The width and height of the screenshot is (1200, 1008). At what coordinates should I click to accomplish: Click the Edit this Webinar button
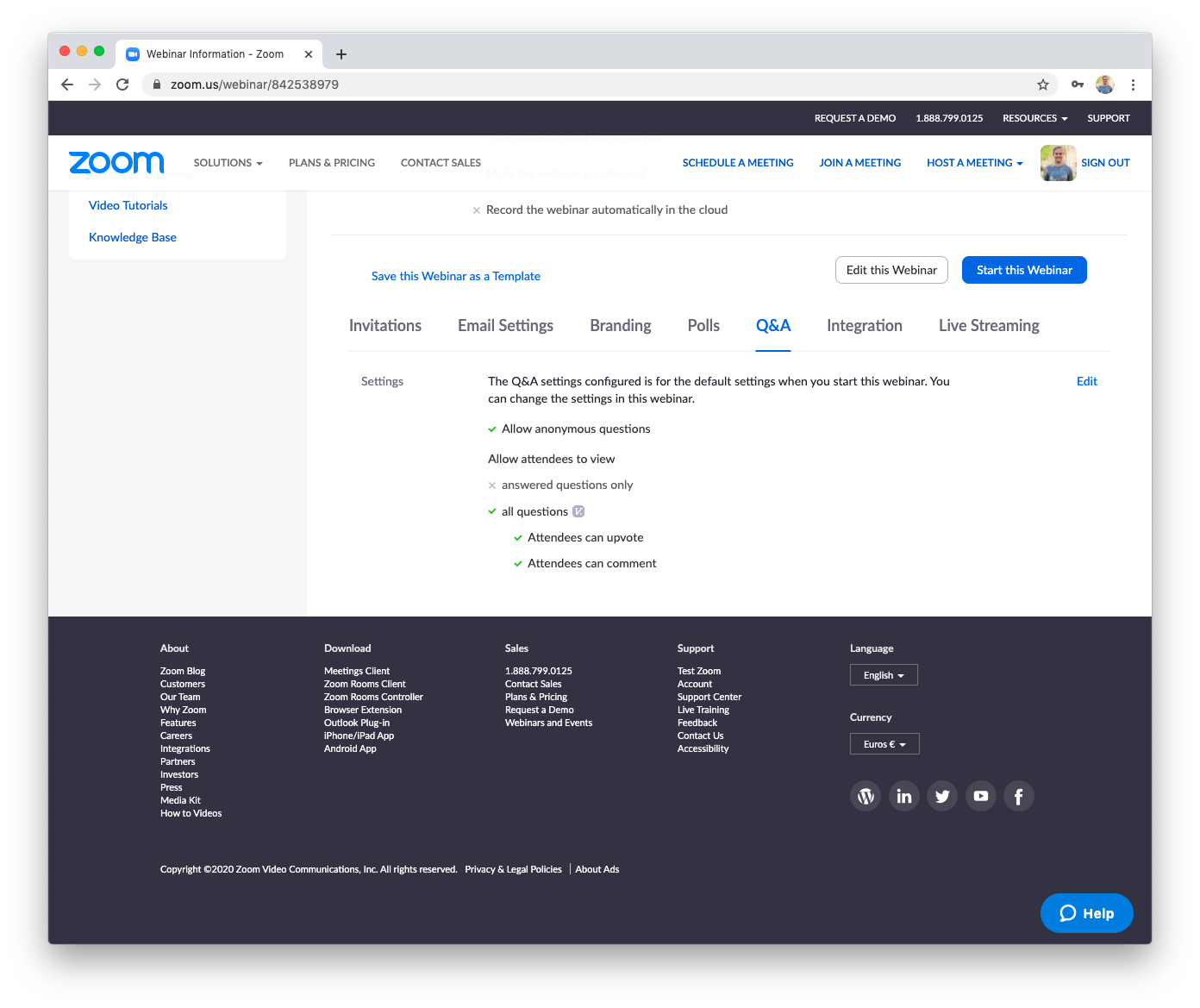pos(891,270)
